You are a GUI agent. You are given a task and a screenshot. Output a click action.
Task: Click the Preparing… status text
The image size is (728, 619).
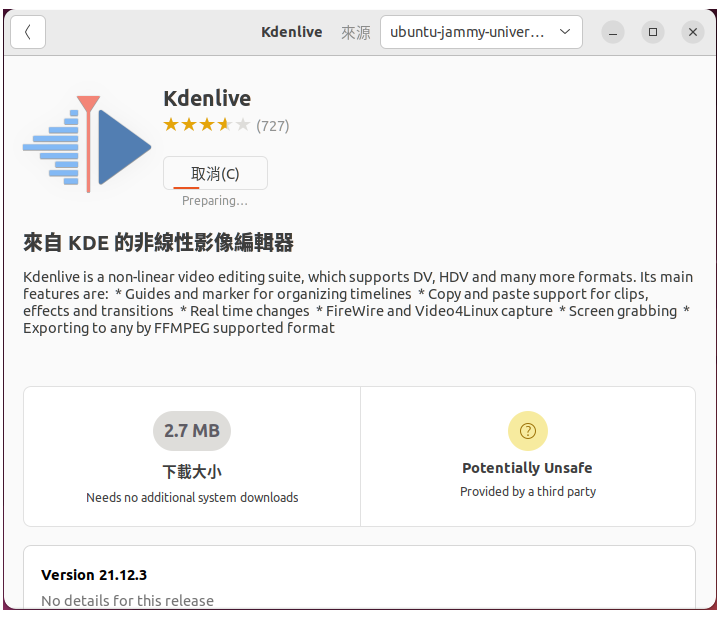pyautogui.click(x=214, y=201)
